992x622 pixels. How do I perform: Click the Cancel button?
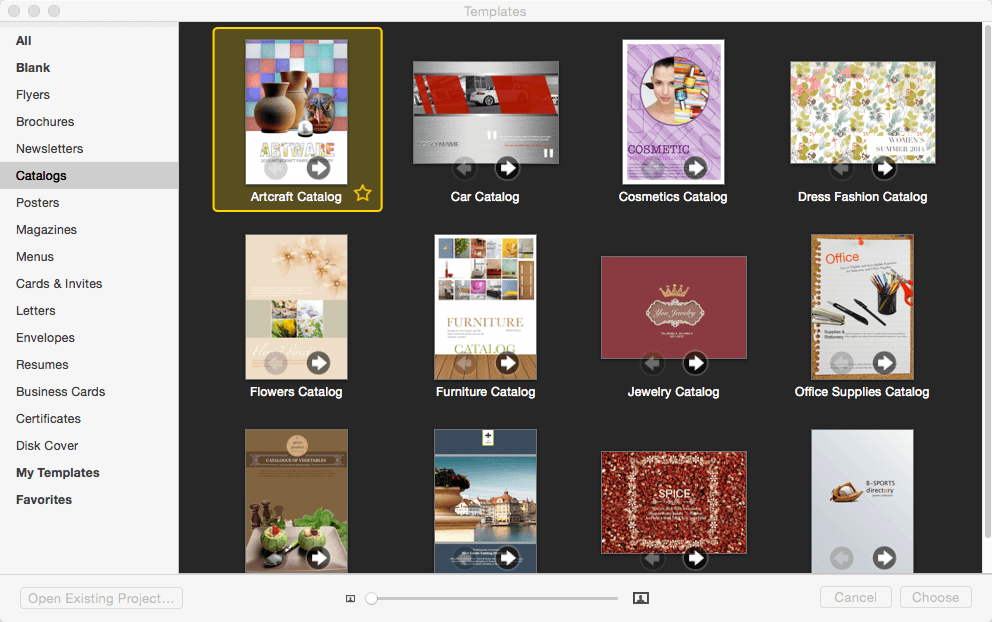click(855, 597)
